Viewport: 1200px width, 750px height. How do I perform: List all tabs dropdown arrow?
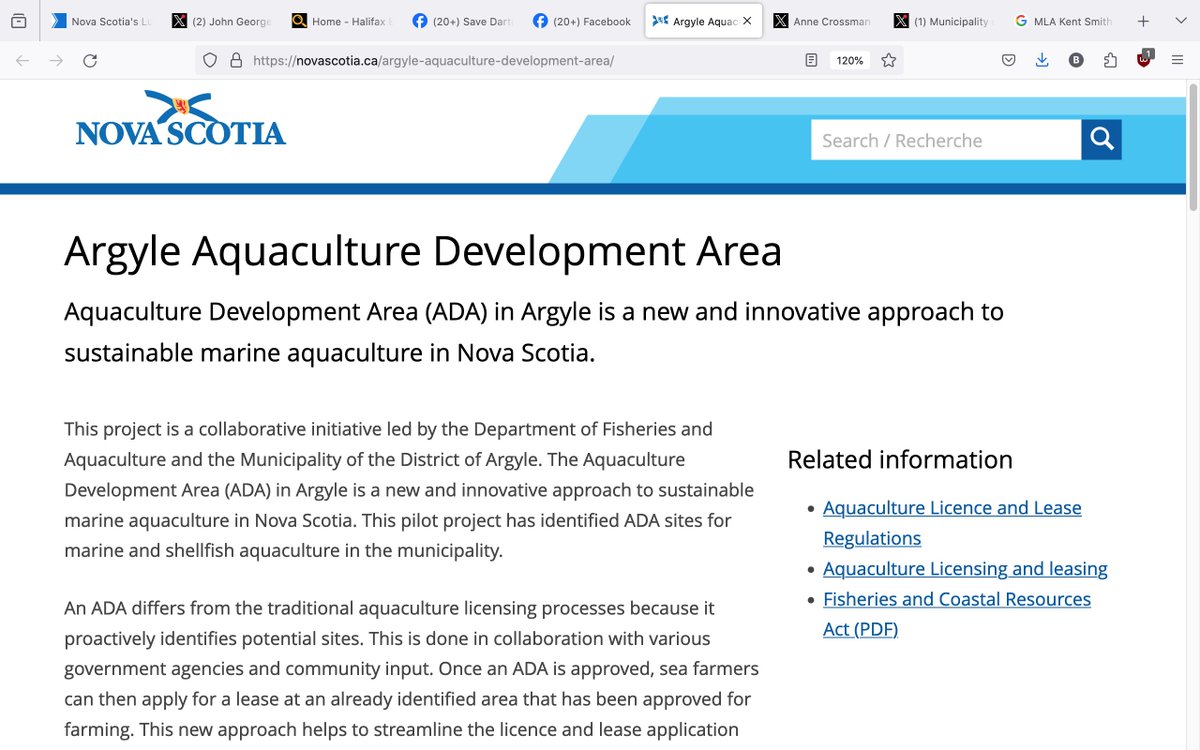tap(1179, 21)
